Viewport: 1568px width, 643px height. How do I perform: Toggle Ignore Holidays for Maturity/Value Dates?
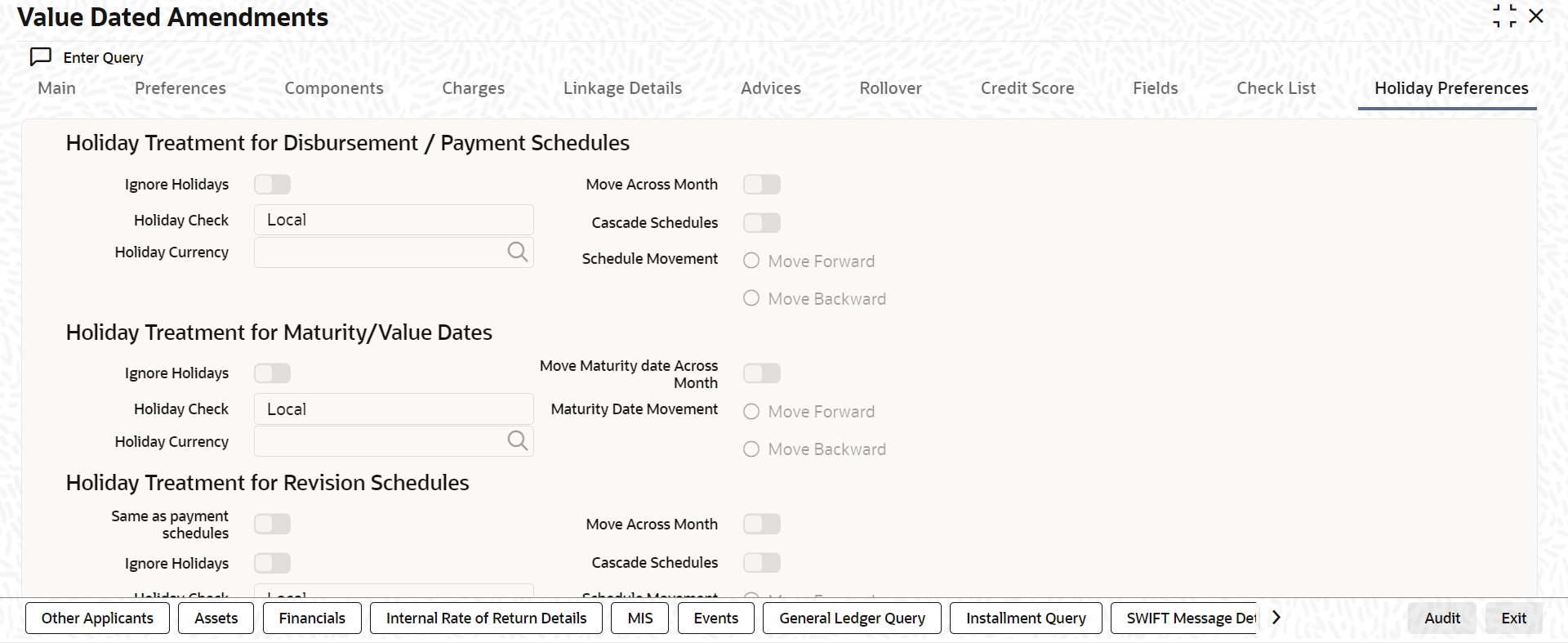point(272,373)
